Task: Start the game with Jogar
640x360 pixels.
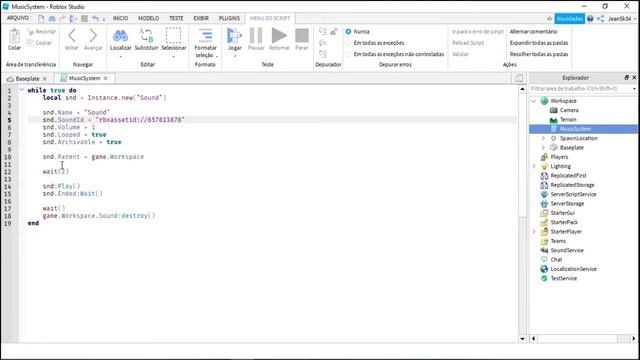Action: 234,36
